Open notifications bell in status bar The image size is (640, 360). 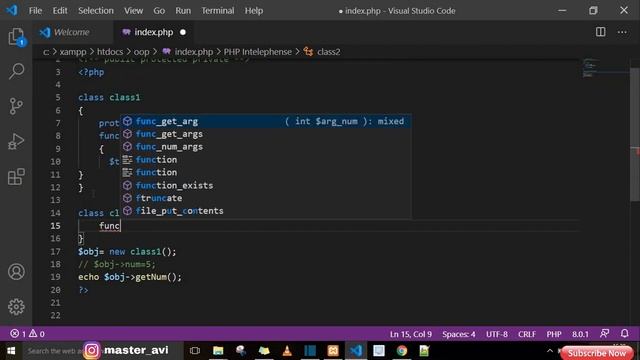(x=624, y=334)
